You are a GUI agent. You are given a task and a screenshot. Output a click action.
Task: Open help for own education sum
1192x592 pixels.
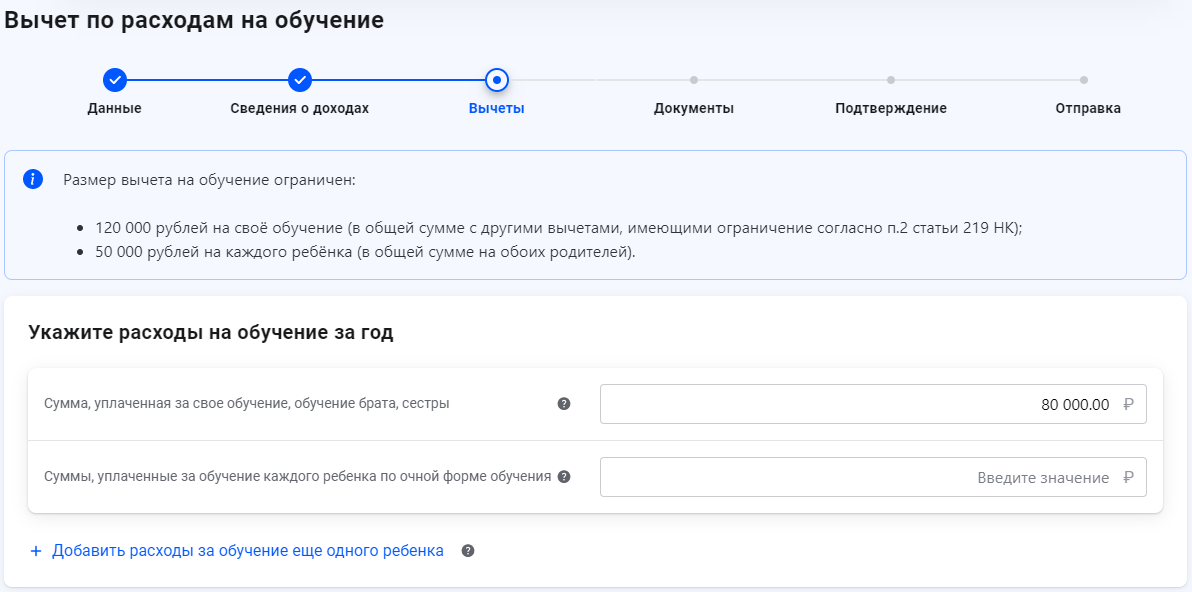564,404
